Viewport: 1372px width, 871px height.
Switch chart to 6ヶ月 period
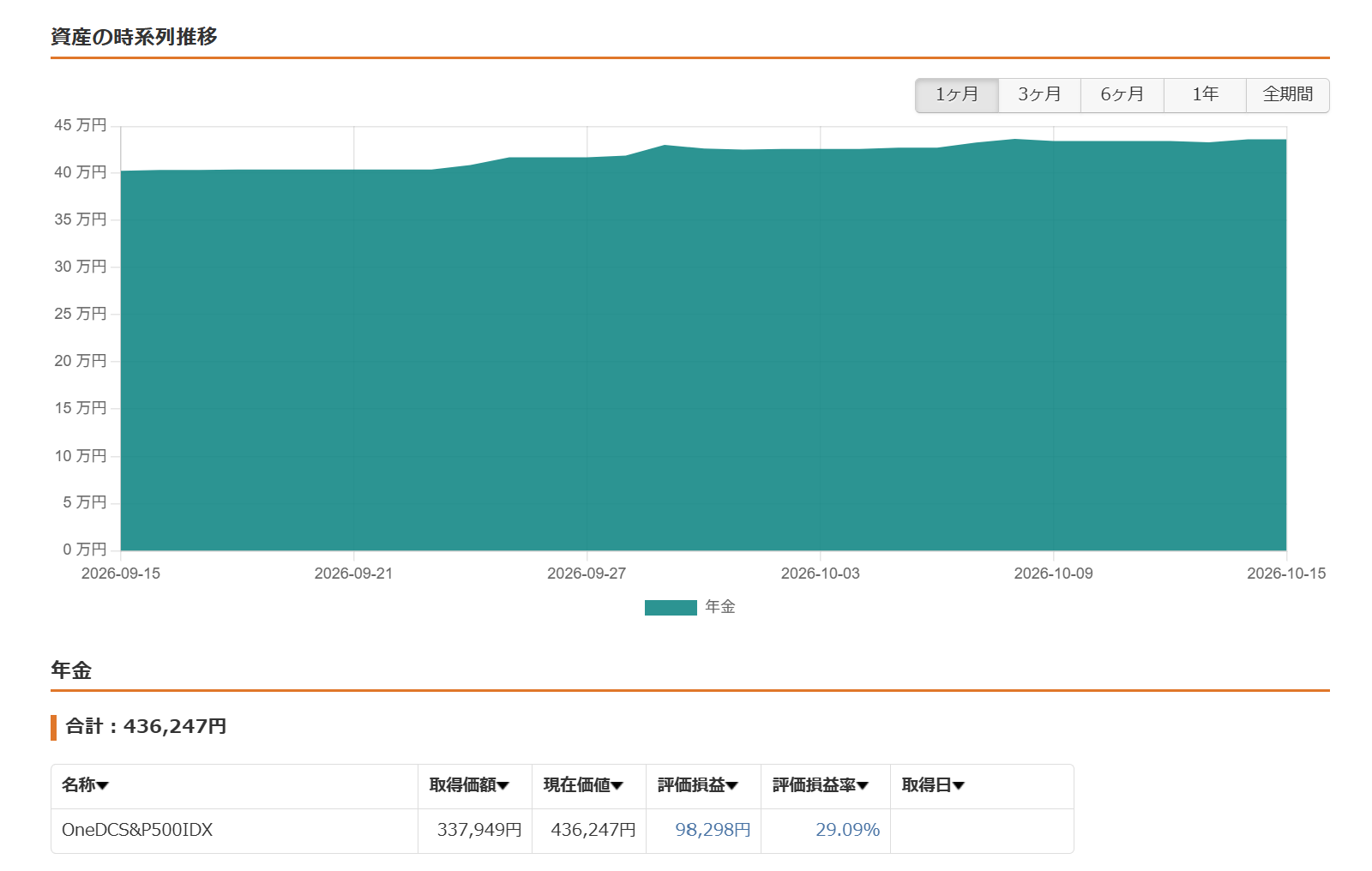1122,95
